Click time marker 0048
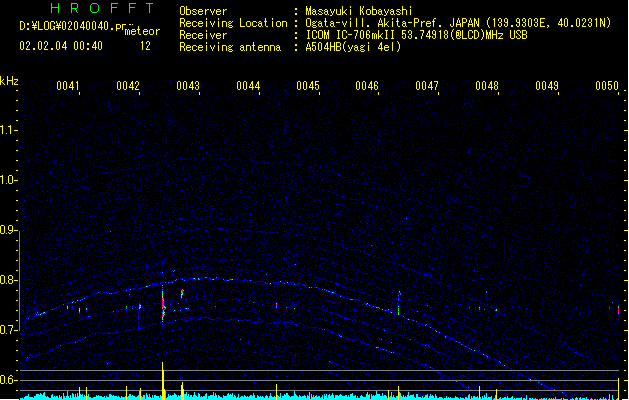The image size is (629, 400). point(487,86)
